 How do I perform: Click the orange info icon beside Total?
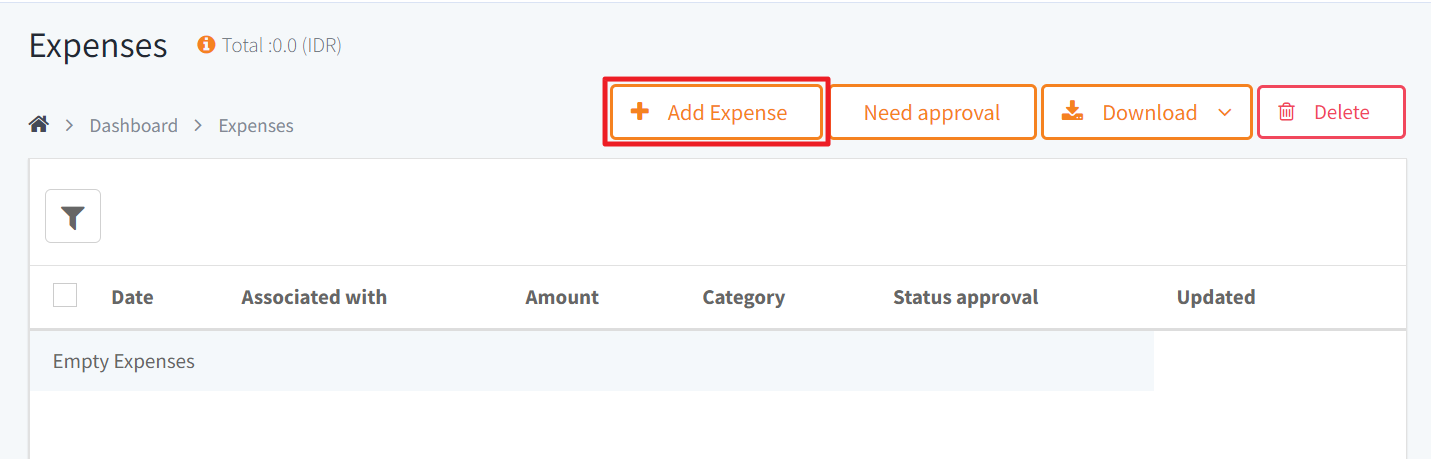click(207, 45)
